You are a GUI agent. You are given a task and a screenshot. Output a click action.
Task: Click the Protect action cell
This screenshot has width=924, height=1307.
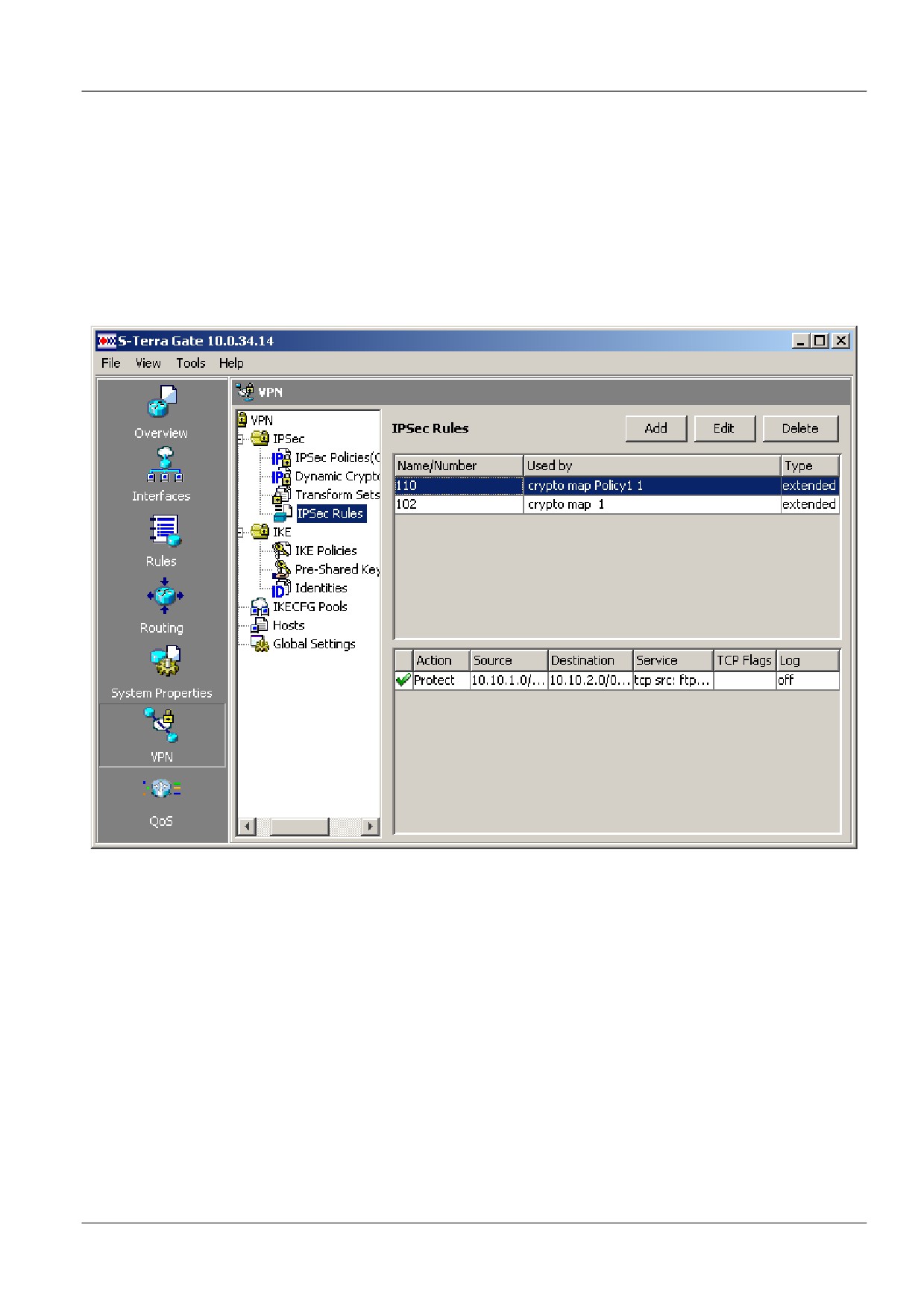(x=441, y=680)
